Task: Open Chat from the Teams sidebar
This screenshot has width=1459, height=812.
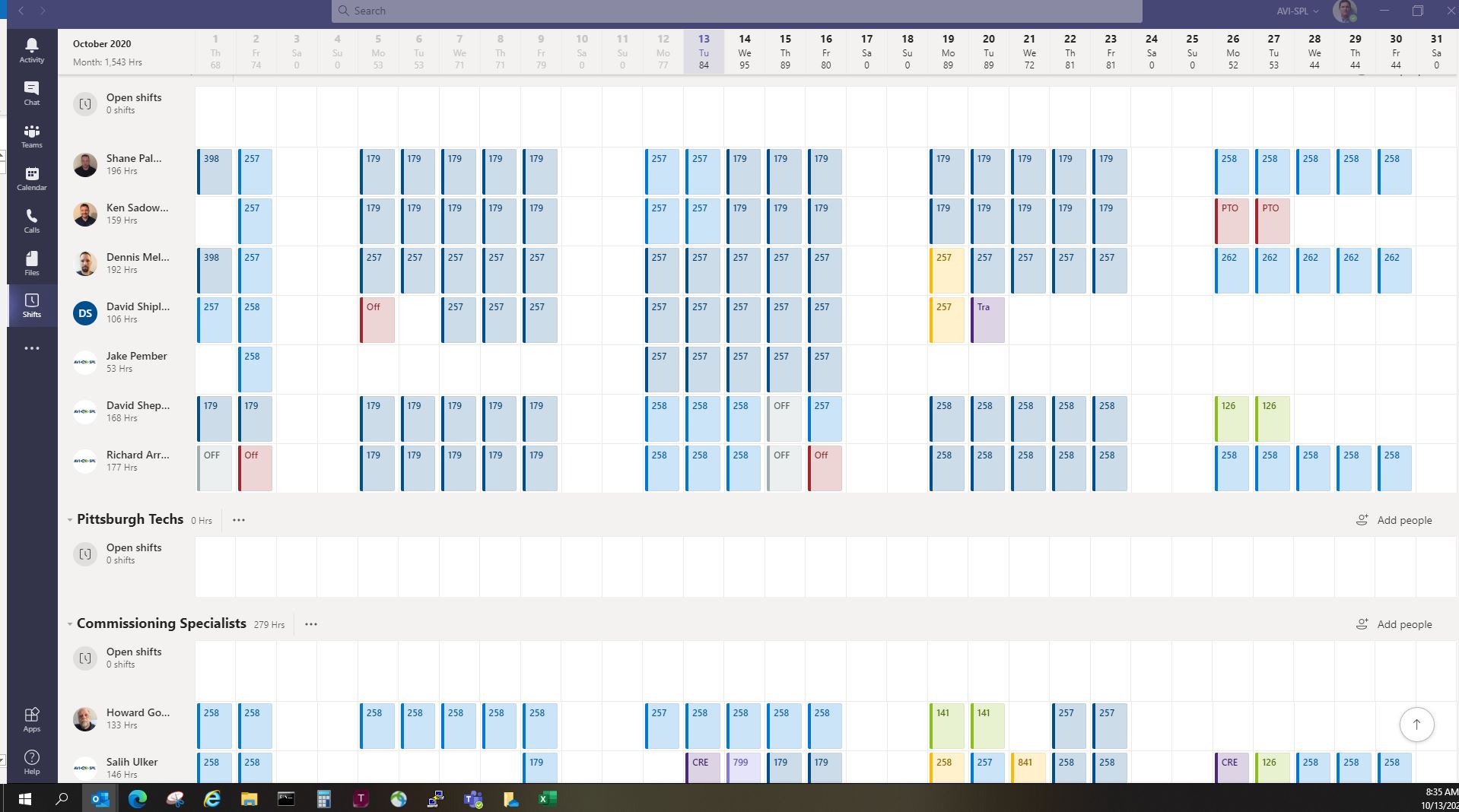Action: (31, 93)
